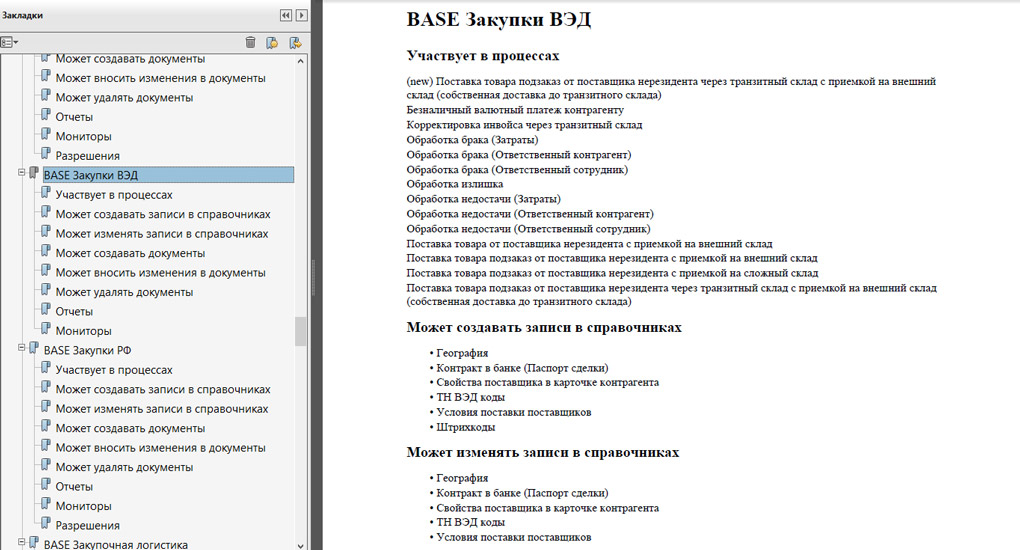Click the find current bookmark icon
This screenshot has width=1020, height=550.
295,42
